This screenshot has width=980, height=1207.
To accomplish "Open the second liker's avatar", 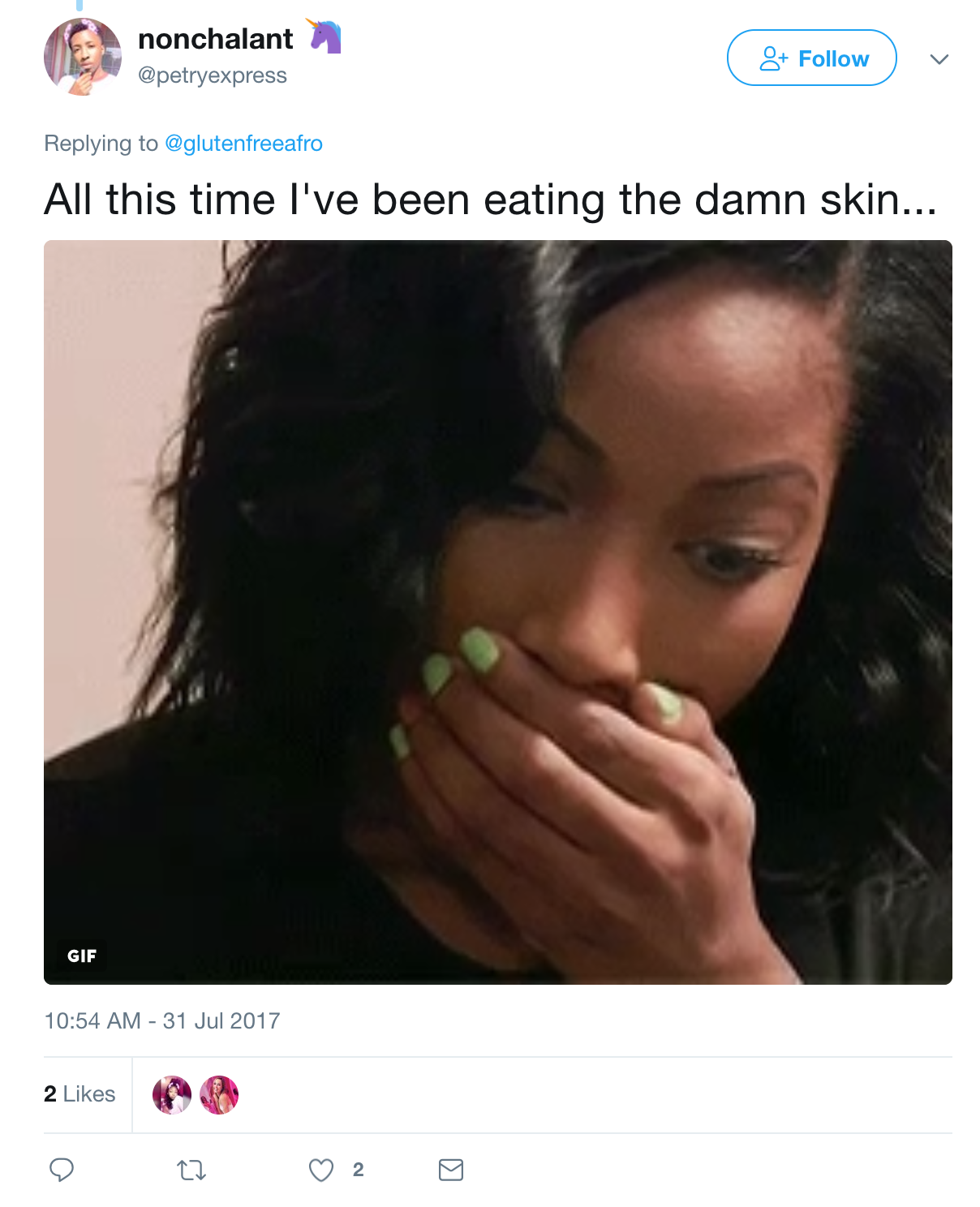I will point(219,1095).
